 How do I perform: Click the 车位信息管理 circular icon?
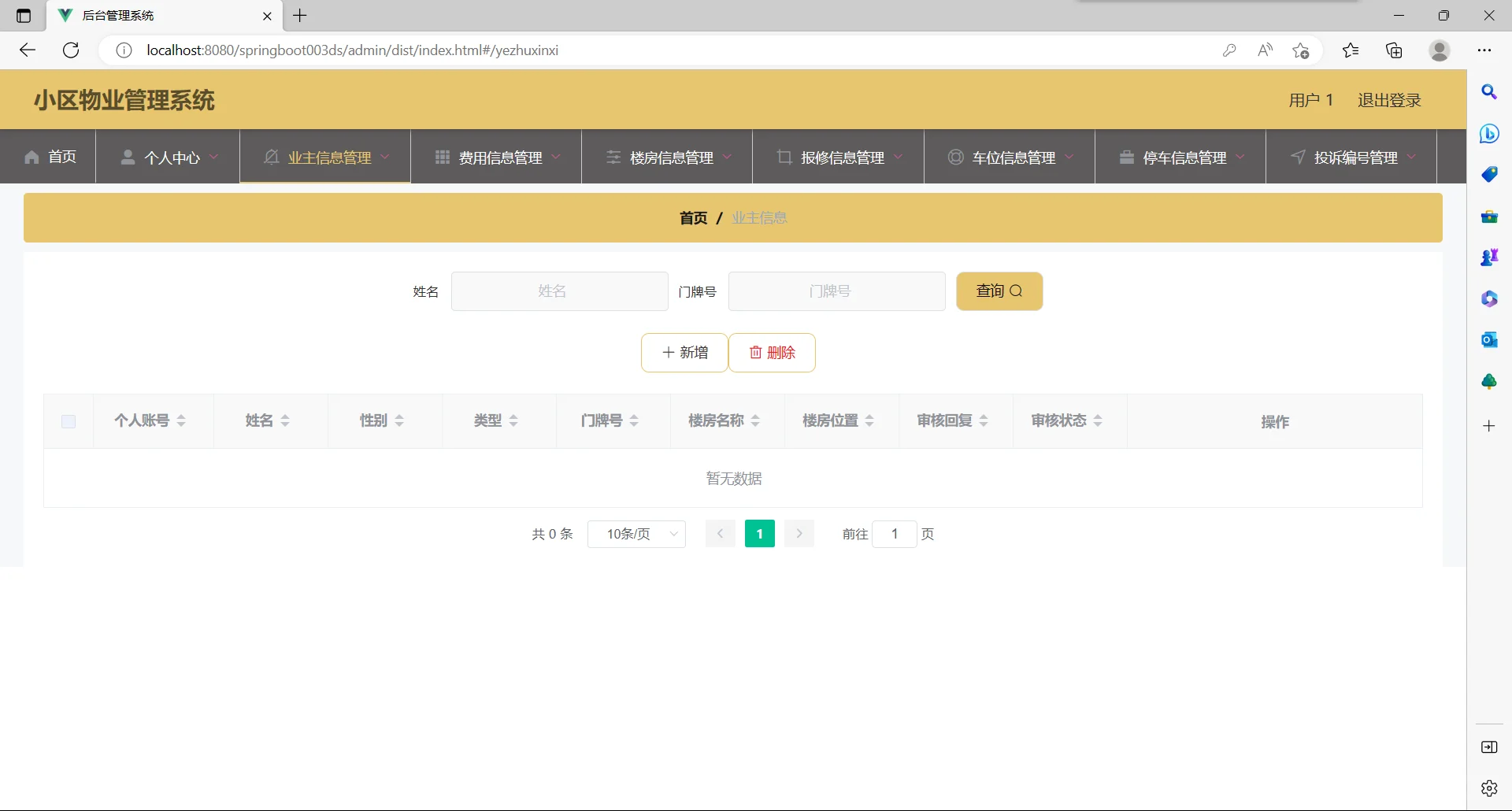pos(955,157)
